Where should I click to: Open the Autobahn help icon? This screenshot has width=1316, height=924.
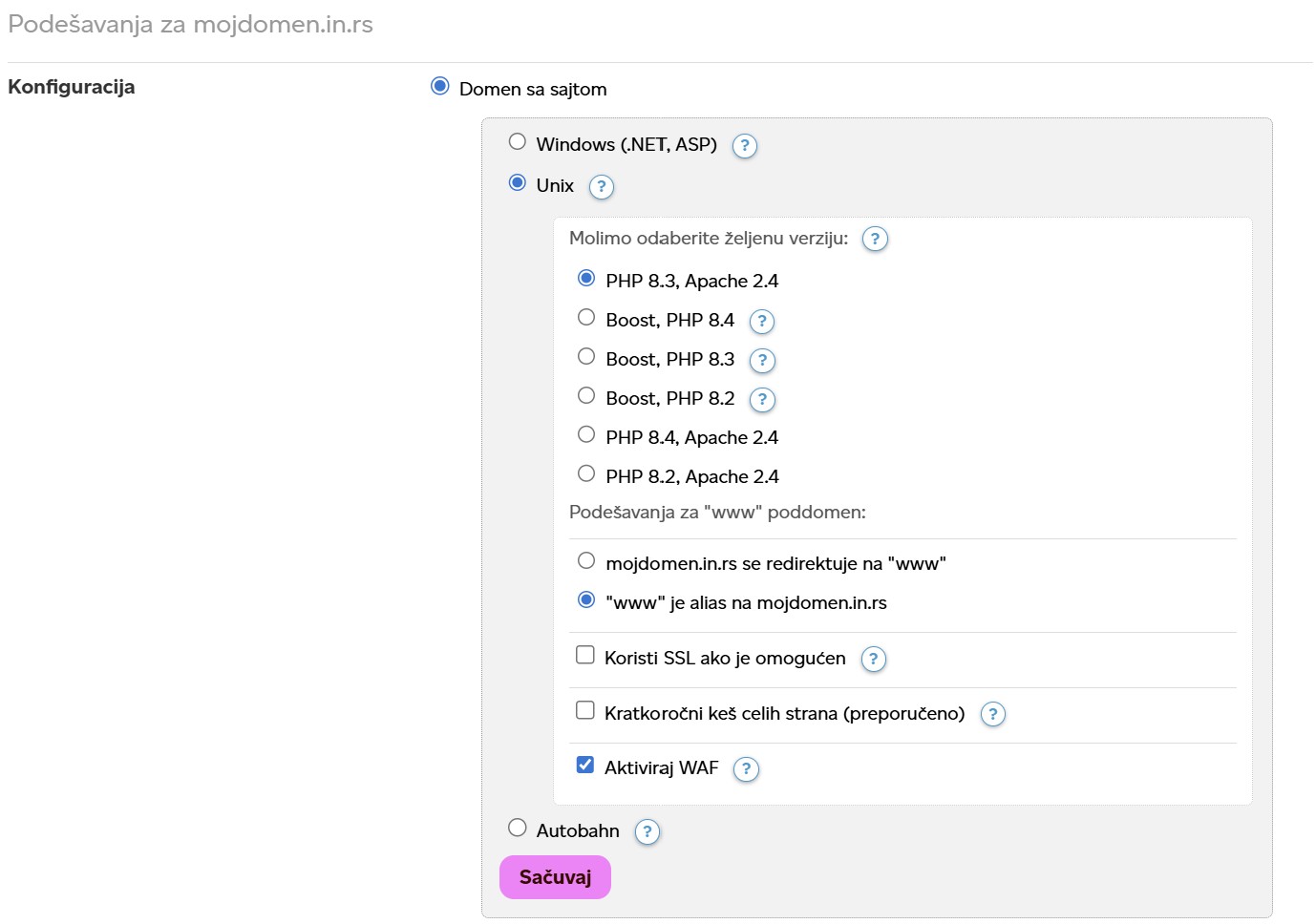coord(647,832)
